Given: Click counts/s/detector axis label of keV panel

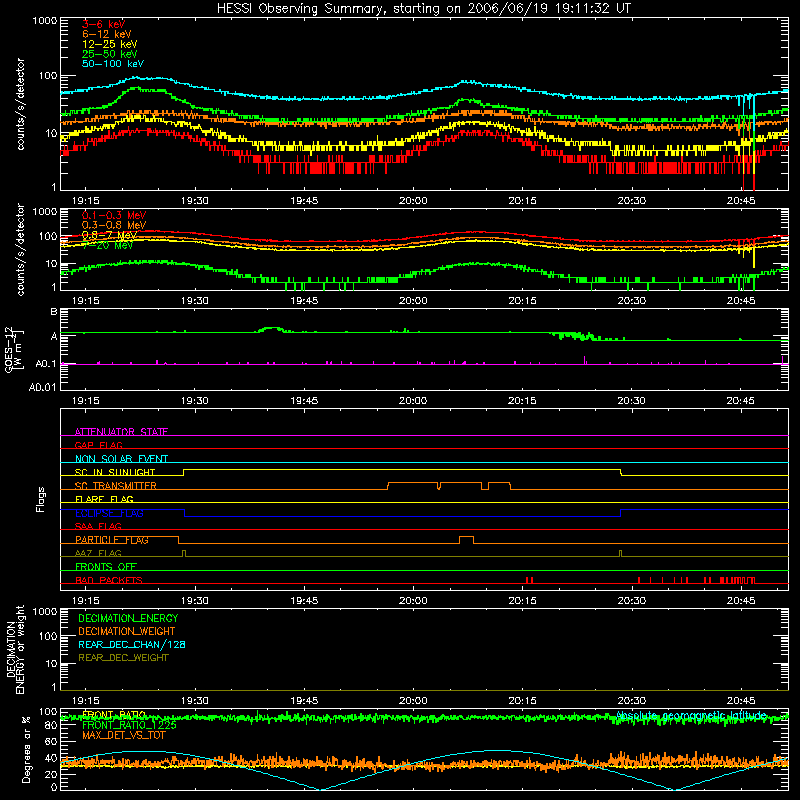Looking at the screenshot, I should pos(20,104).
